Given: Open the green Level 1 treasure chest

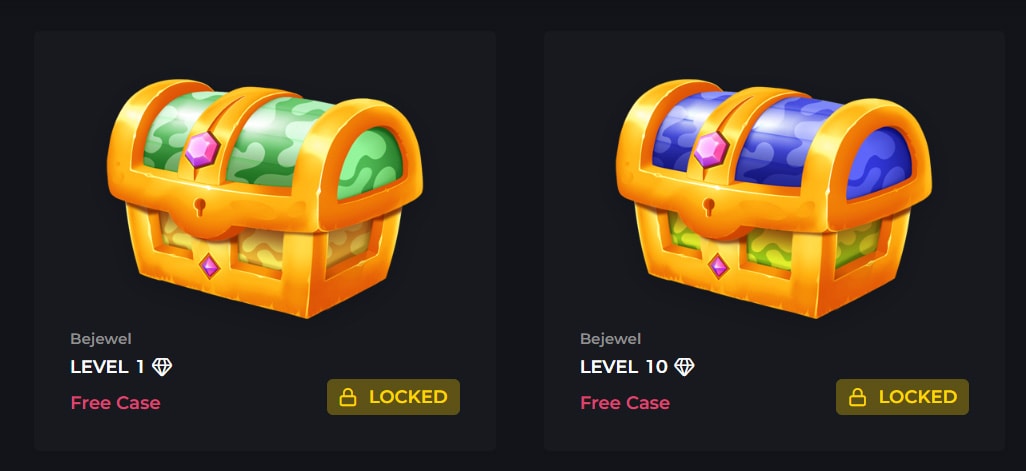Looking at the screenshot, I should pyautogui.click(x=265, y=198).
